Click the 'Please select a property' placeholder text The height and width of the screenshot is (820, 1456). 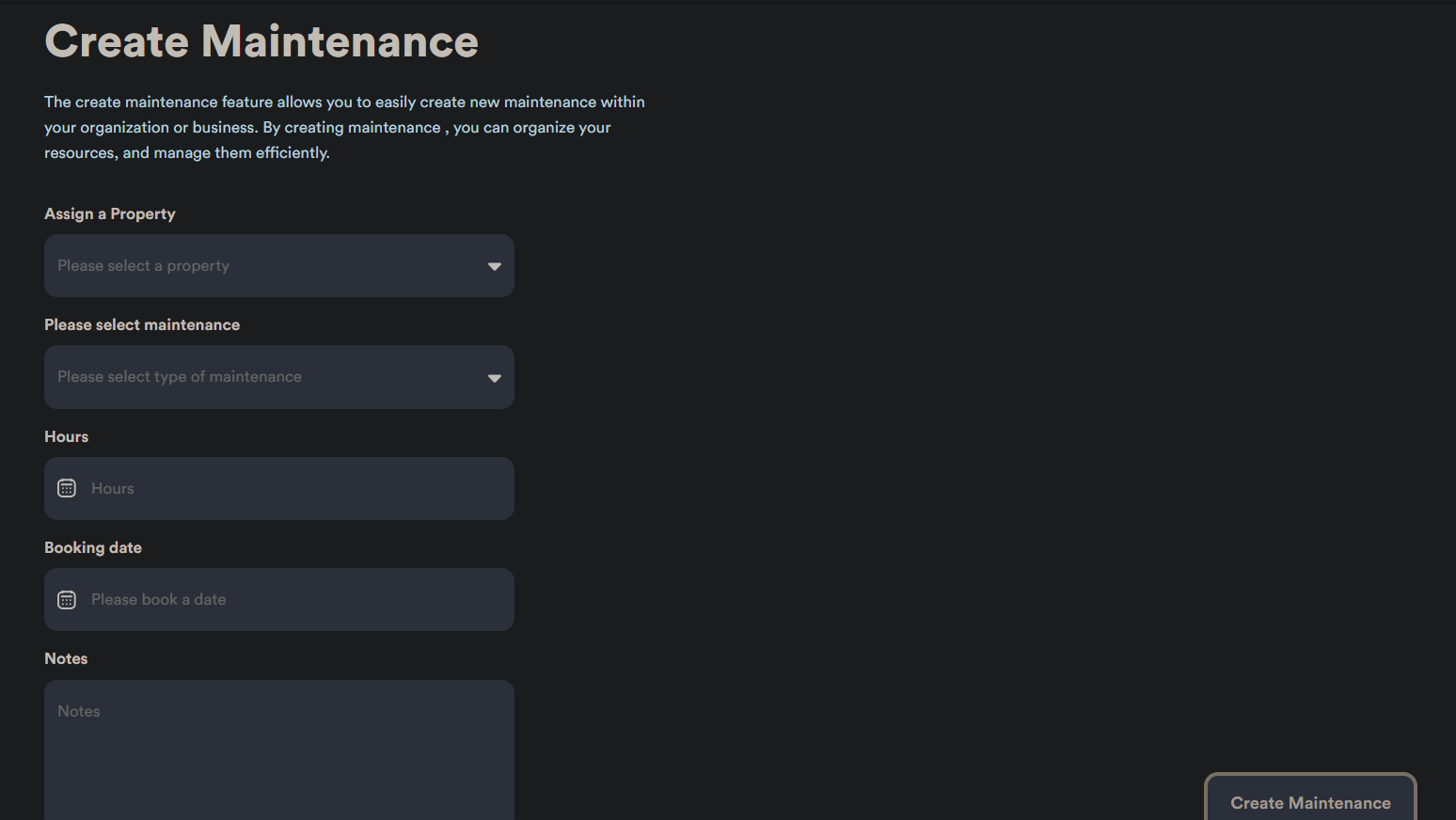[143, 266]
